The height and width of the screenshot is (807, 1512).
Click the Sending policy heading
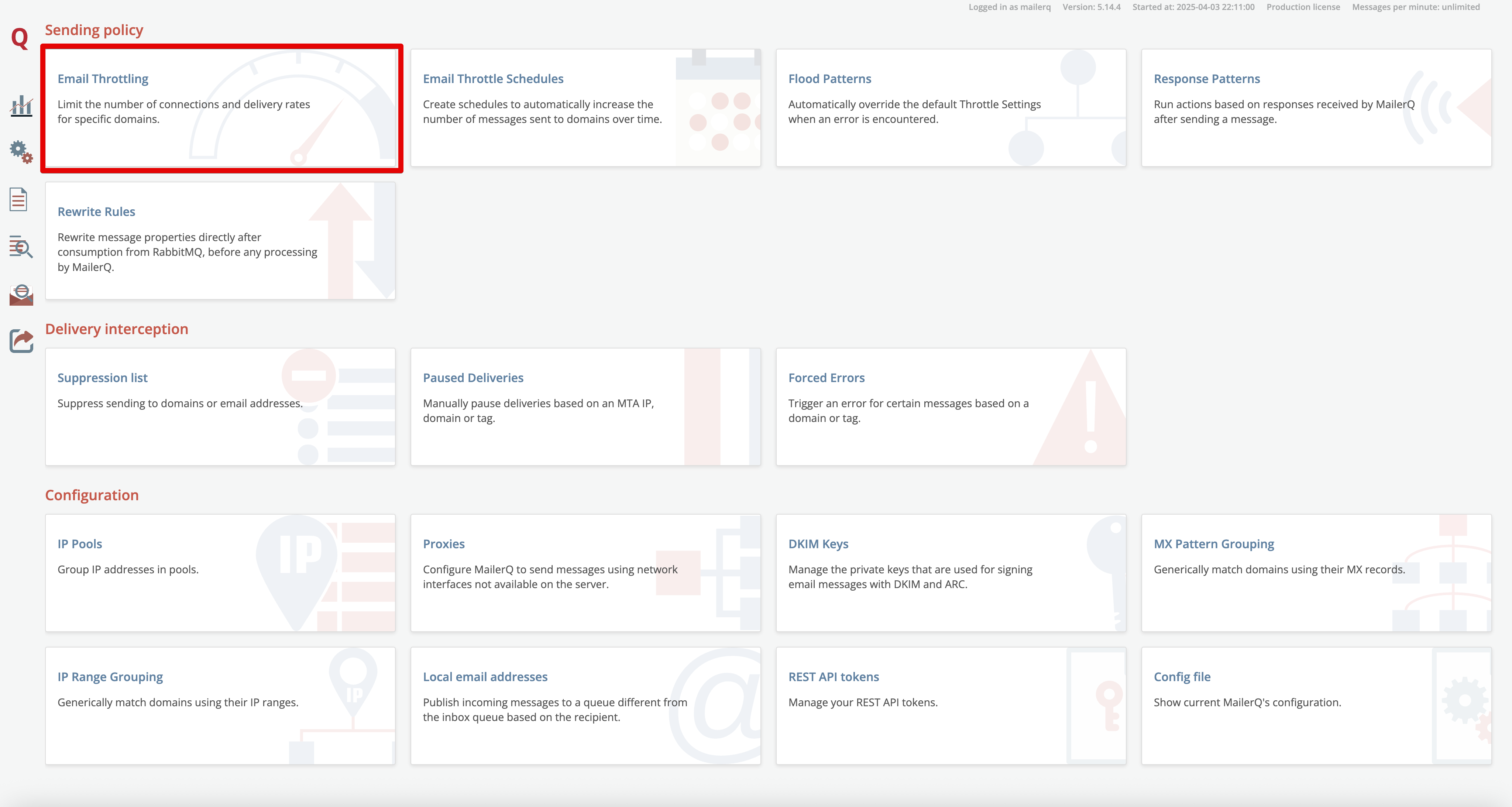[x=94, y=30]
